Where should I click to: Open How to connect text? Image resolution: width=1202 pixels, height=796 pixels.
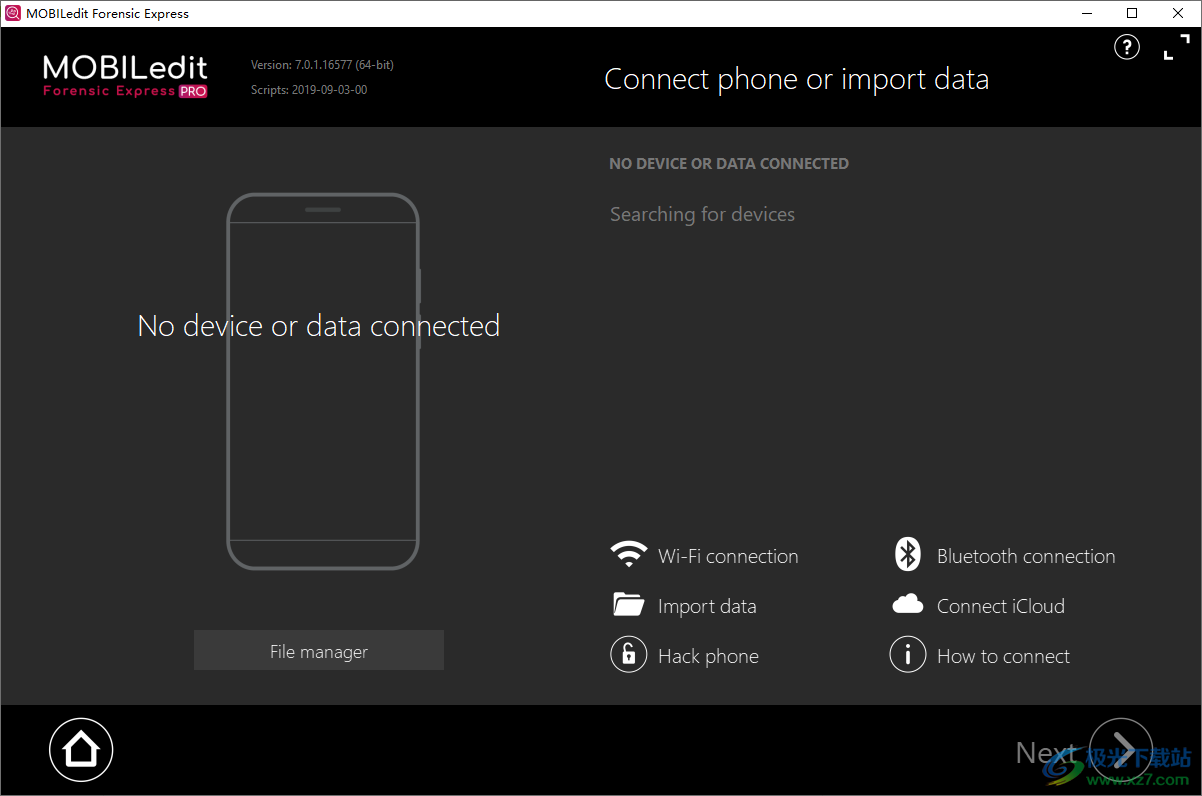pyautogui.click(x=1003, y=656)
